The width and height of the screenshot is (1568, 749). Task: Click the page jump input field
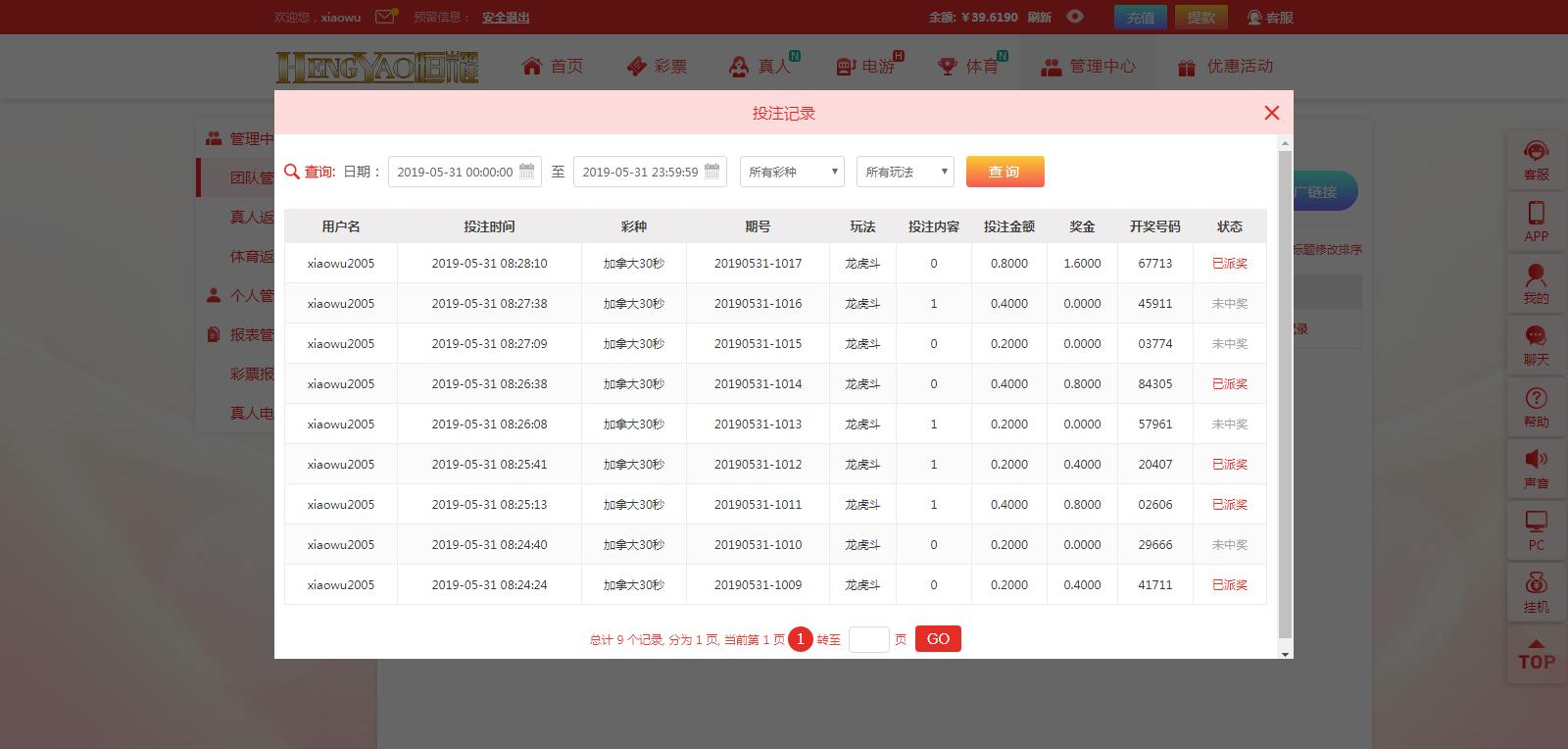pos(869,639)
